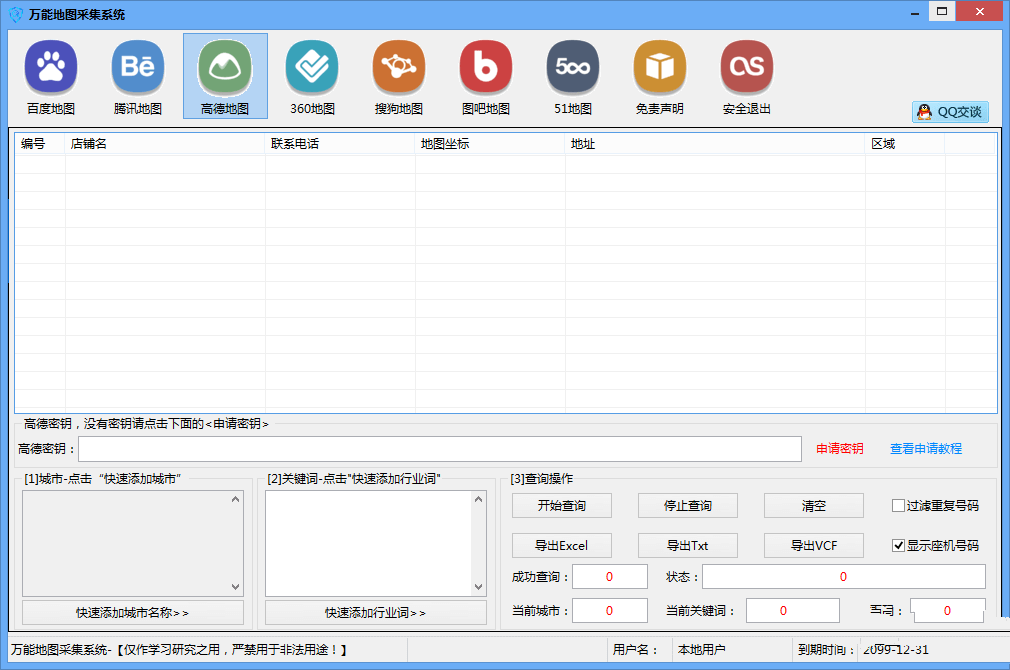
Task: Export results with 导出Excel
Action: (x=562, y=546)
